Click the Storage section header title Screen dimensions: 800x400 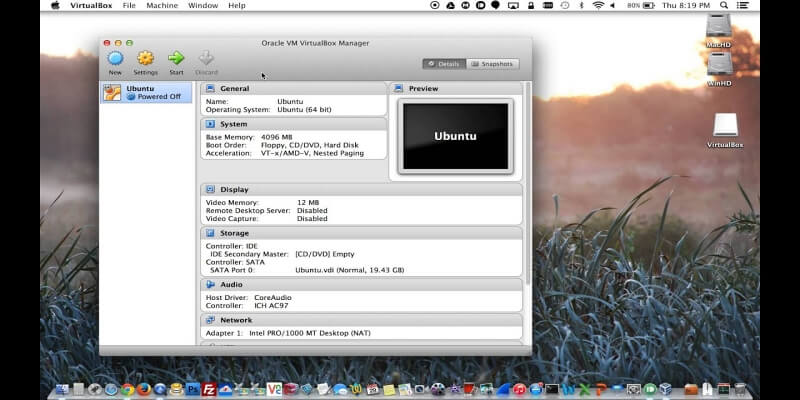[x=235, y=233]
